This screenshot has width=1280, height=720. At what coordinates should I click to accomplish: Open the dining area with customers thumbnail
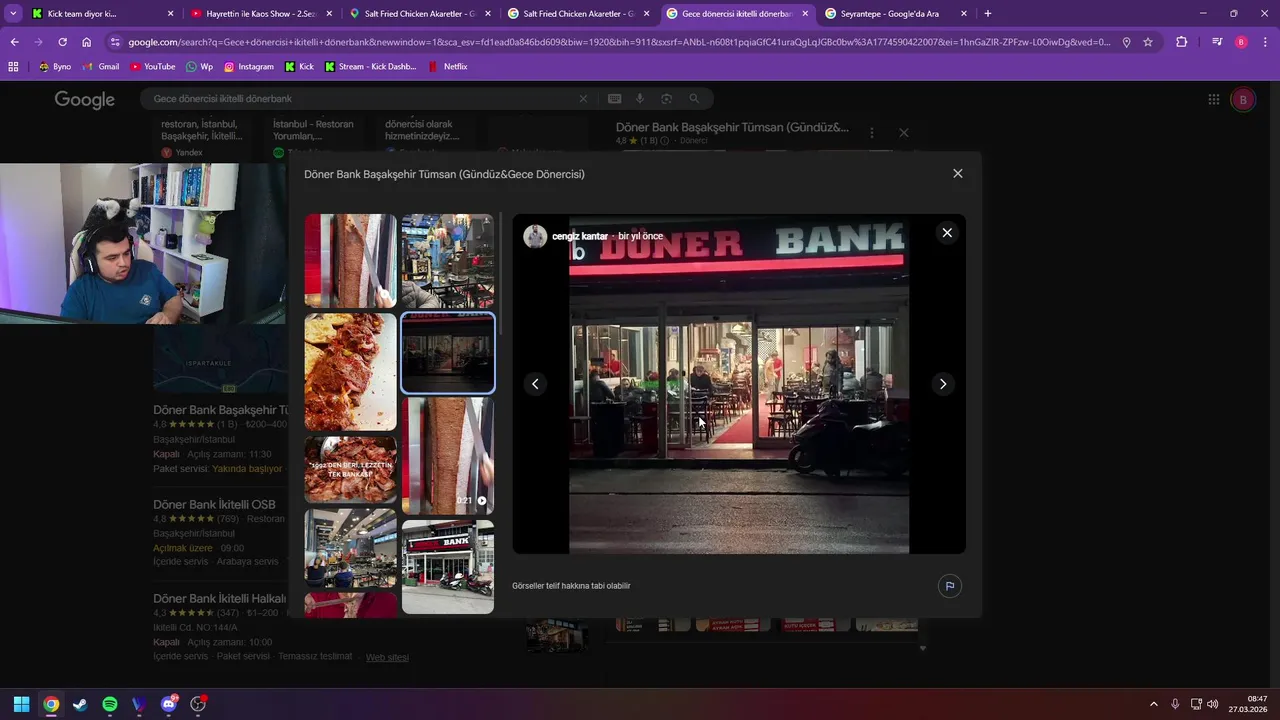(350, 548)
